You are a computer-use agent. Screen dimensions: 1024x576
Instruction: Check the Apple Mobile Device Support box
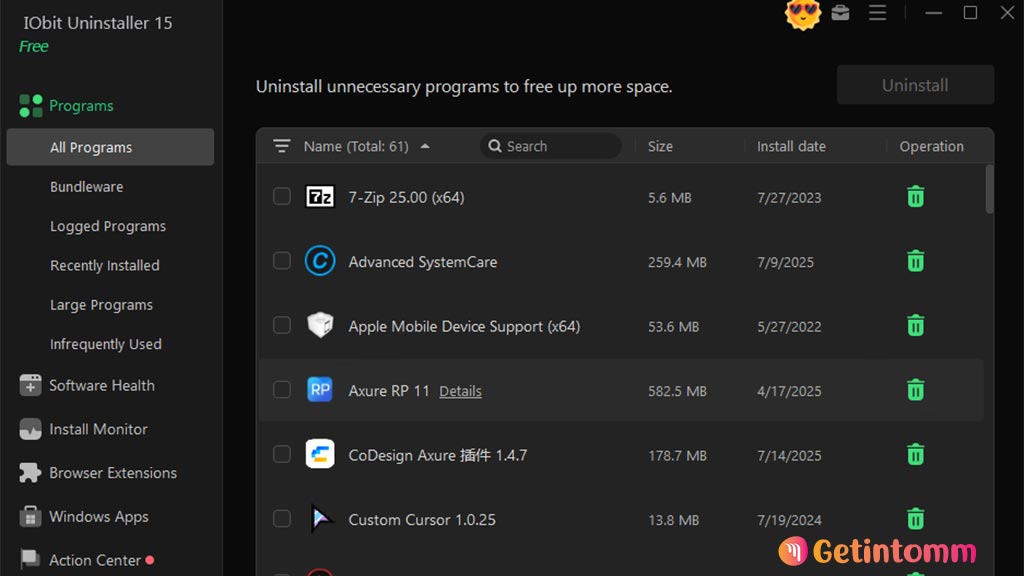point(281,325)
